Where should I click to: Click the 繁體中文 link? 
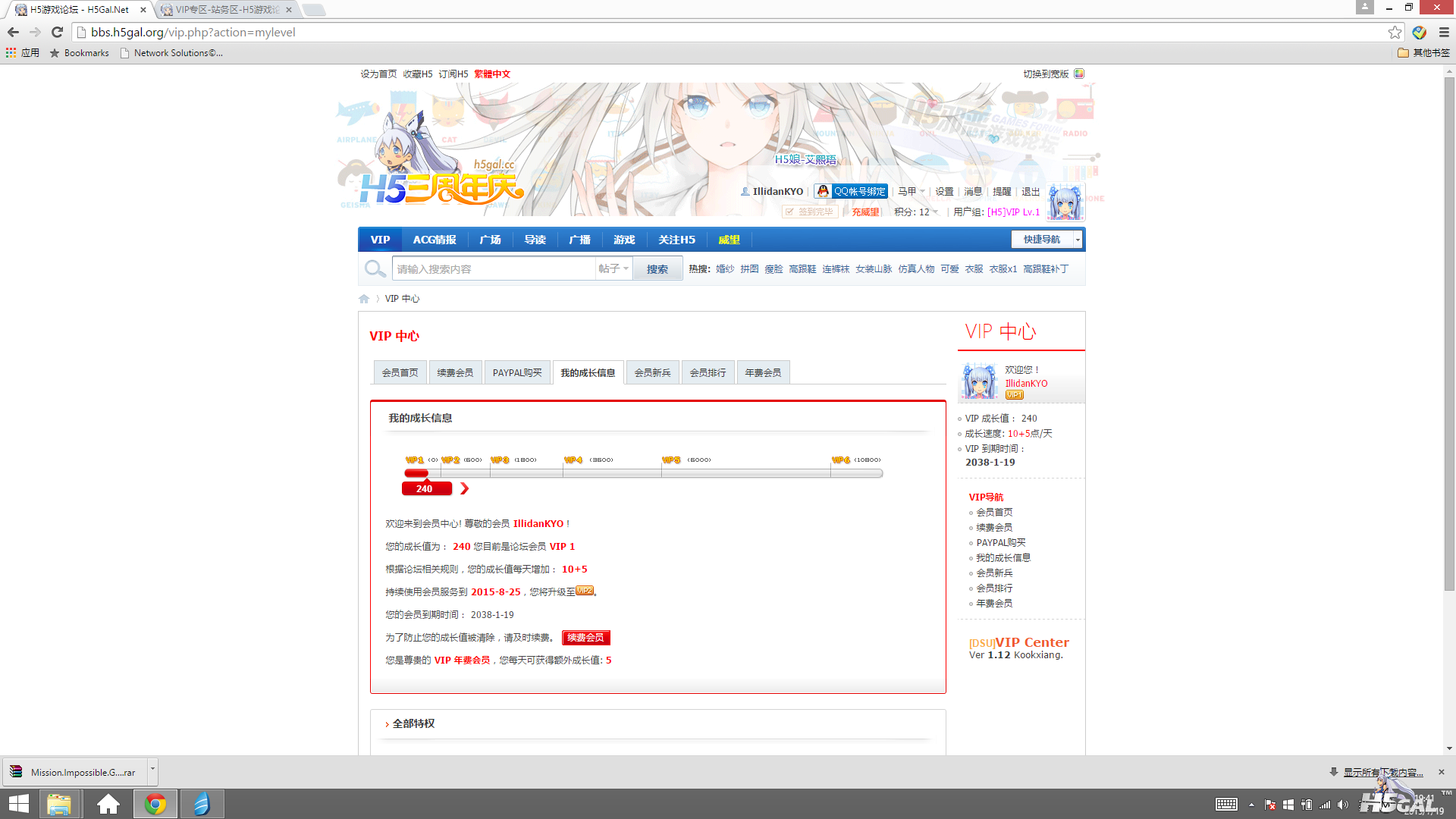[x=492, y=74]
